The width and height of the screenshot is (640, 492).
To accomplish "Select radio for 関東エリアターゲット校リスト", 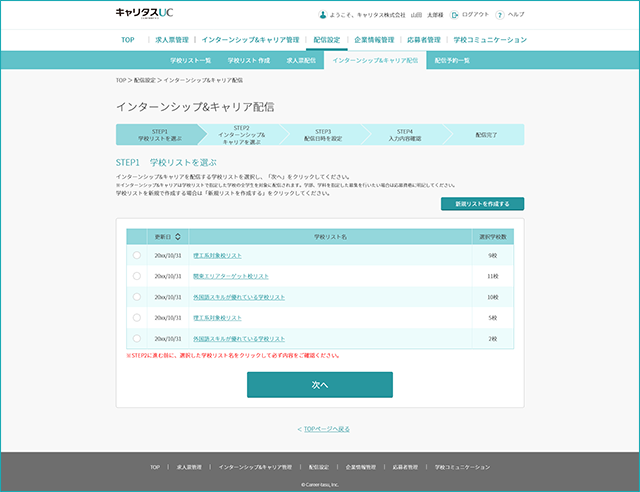I will tap(137, 276).
